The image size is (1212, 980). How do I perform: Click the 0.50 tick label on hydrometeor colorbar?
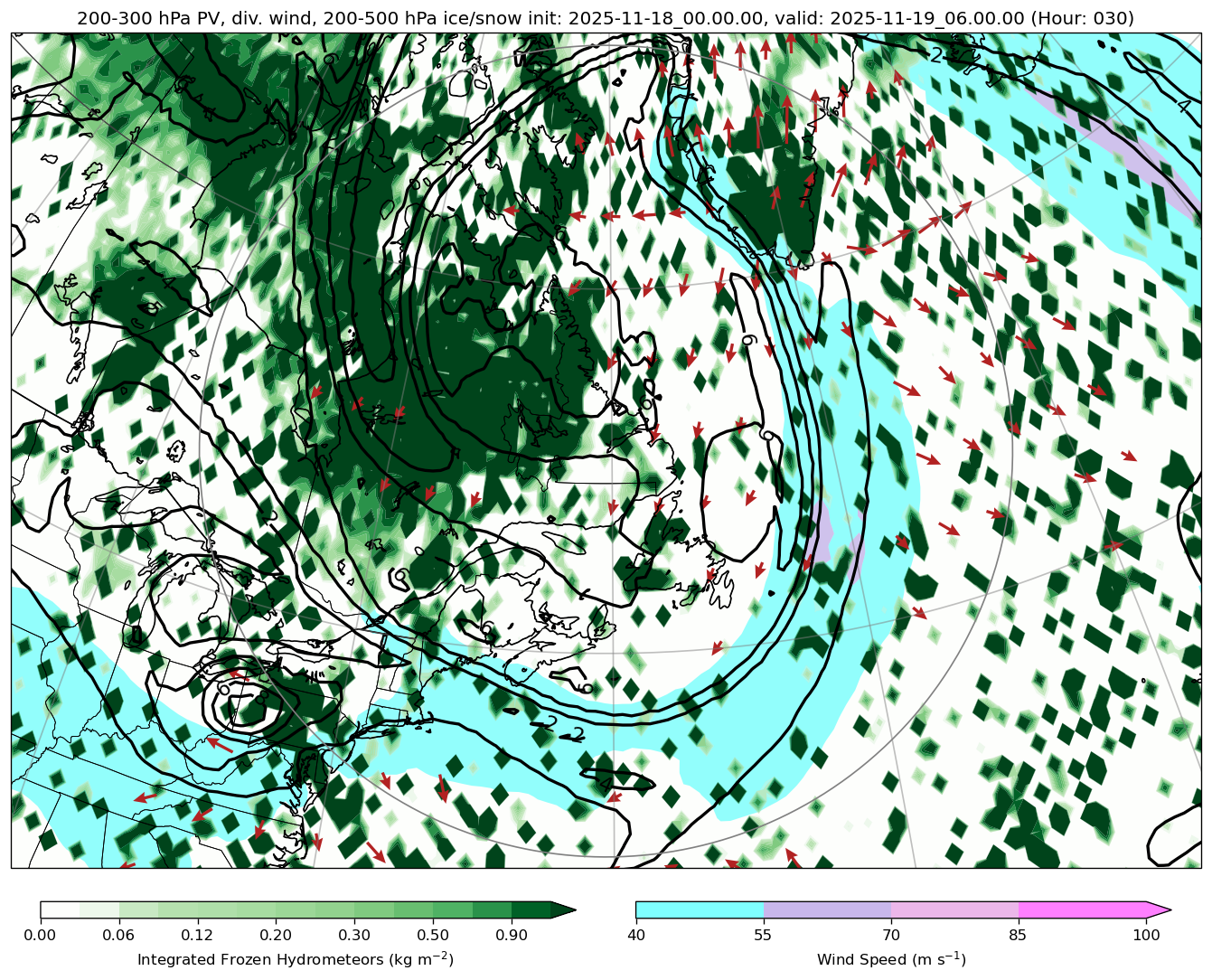pyautogui.click(x=433, y=935)
